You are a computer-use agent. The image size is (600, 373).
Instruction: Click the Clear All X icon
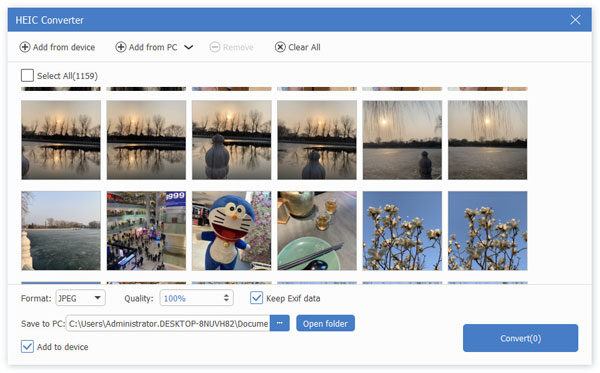(x=280, y=47)
